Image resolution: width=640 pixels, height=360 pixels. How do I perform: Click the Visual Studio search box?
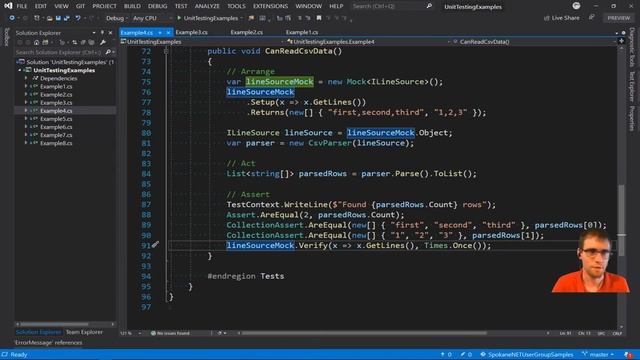[391, 6]
